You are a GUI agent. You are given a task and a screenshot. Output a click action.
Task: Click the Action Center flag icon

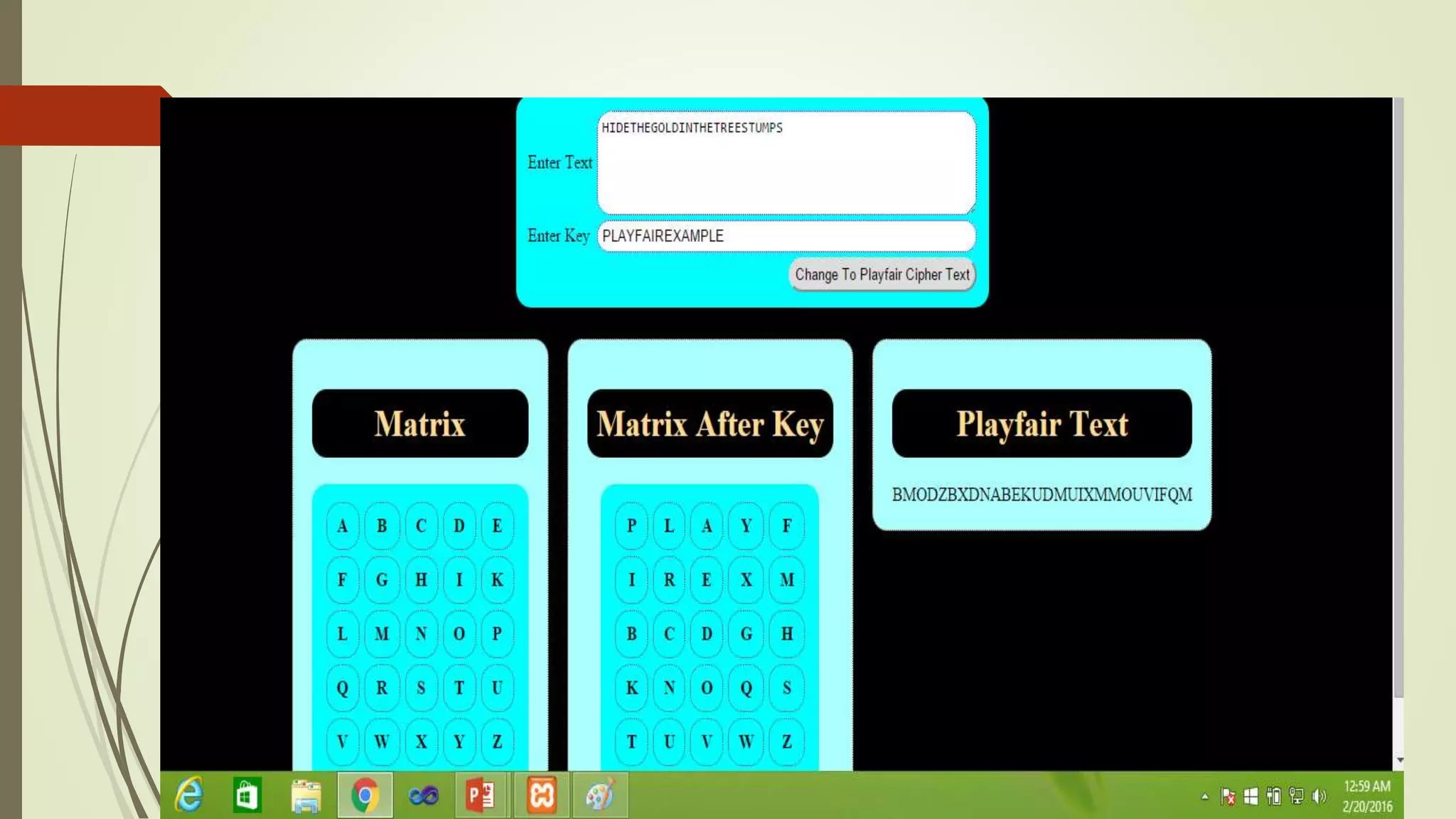[x=1228, y=796]
